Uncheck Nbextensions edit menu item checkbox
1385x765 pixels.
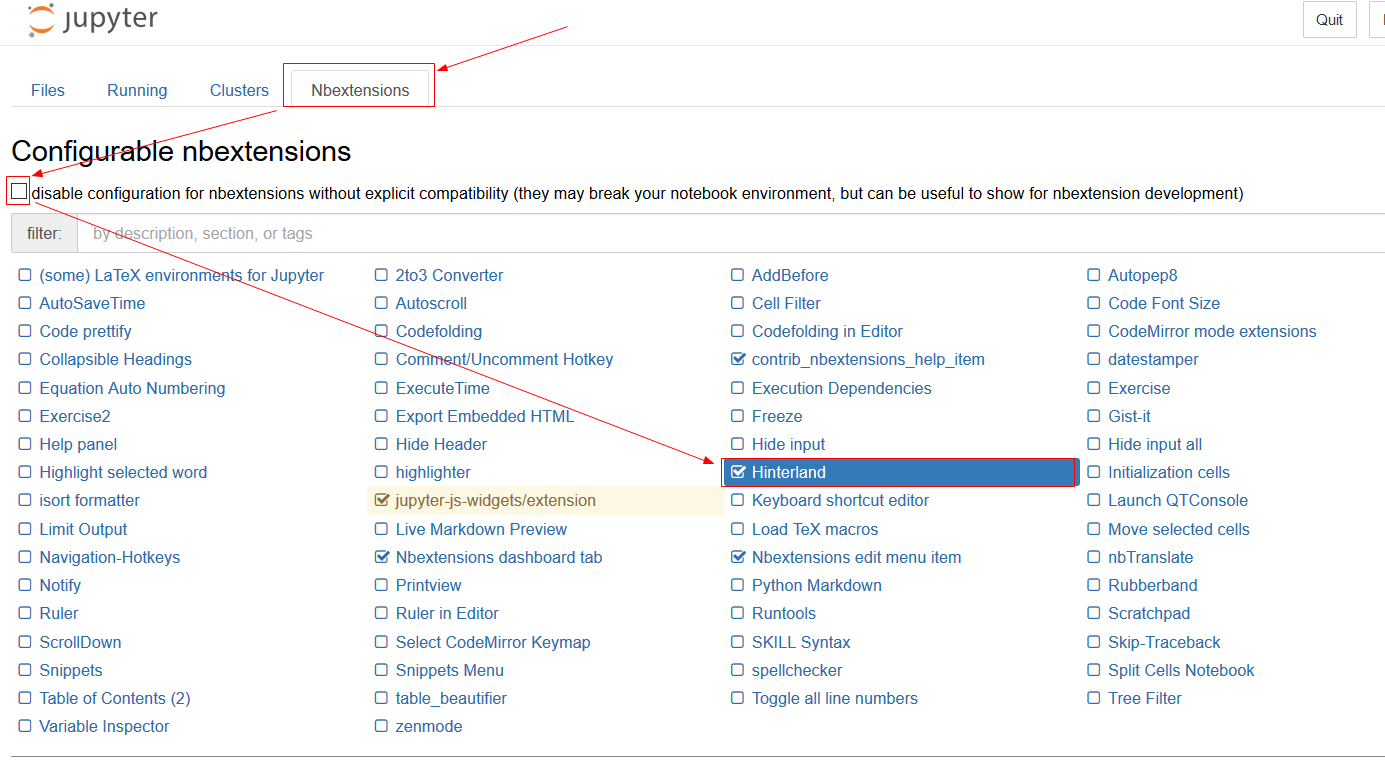click(739, 557)
